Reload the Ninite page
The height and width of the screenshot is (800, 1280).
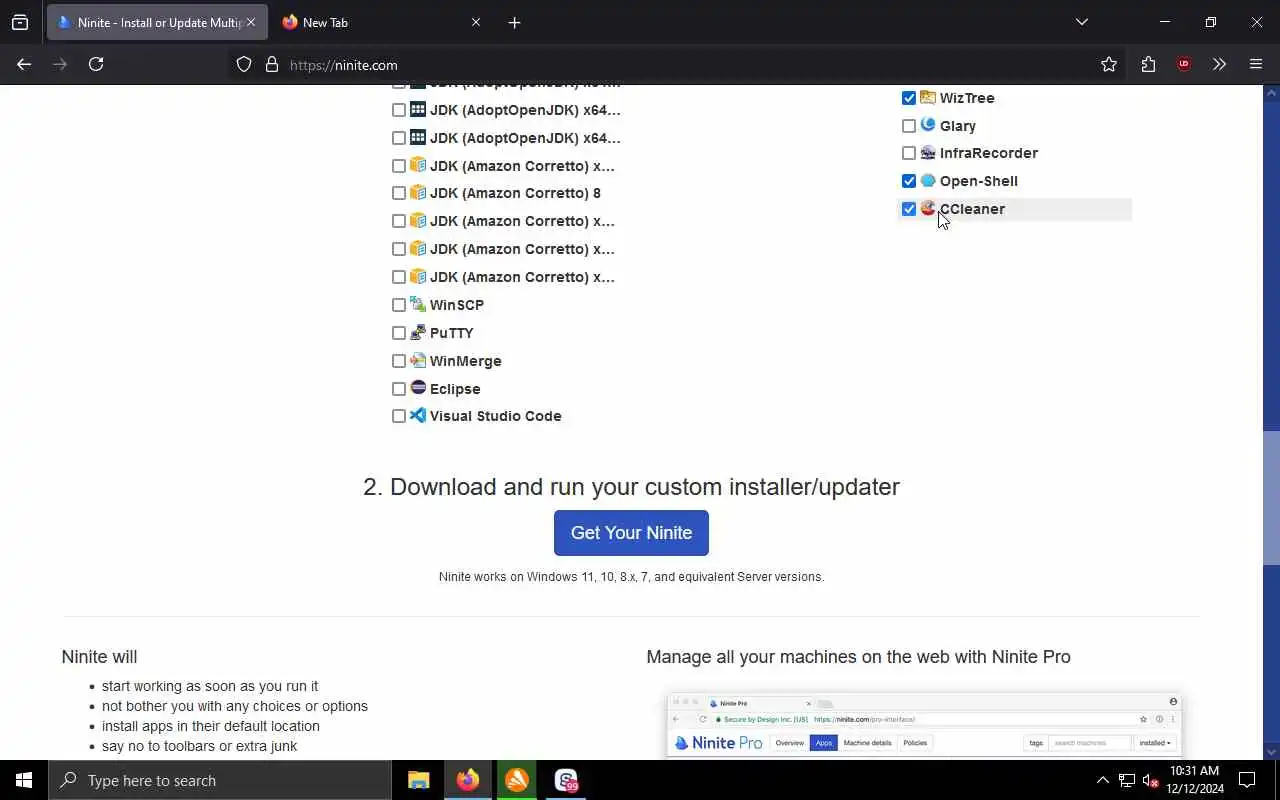click(x=96, y=64)
